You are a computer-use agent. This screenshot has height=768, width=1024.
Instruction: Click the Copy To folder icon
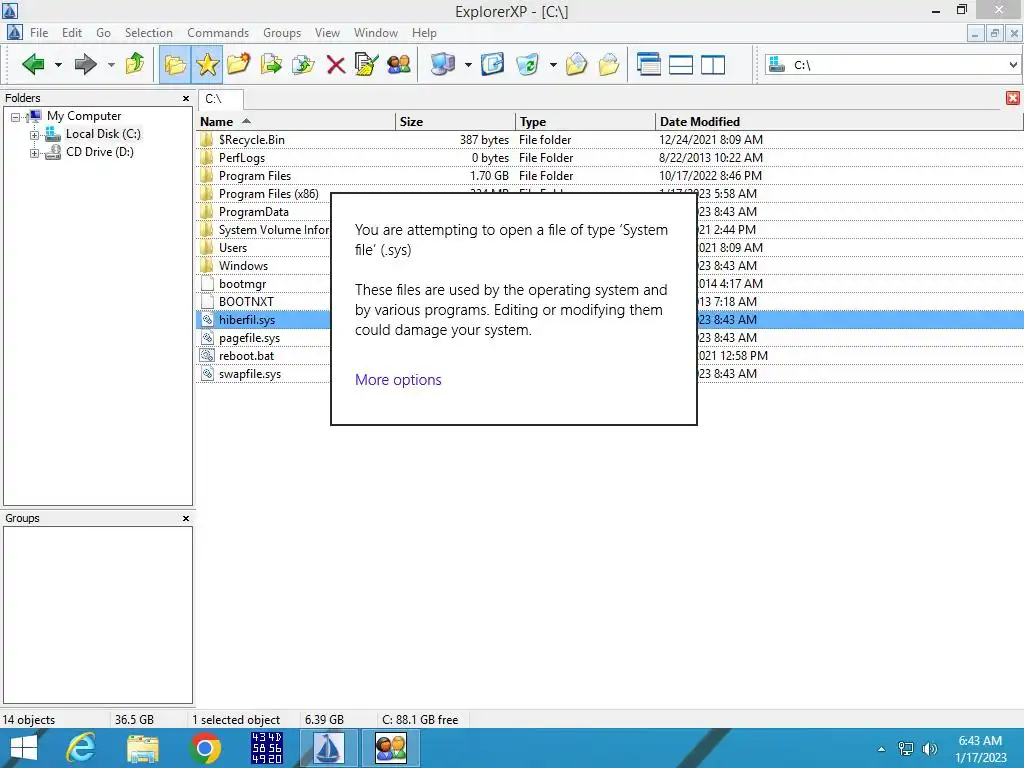click(x=271, y=64)
